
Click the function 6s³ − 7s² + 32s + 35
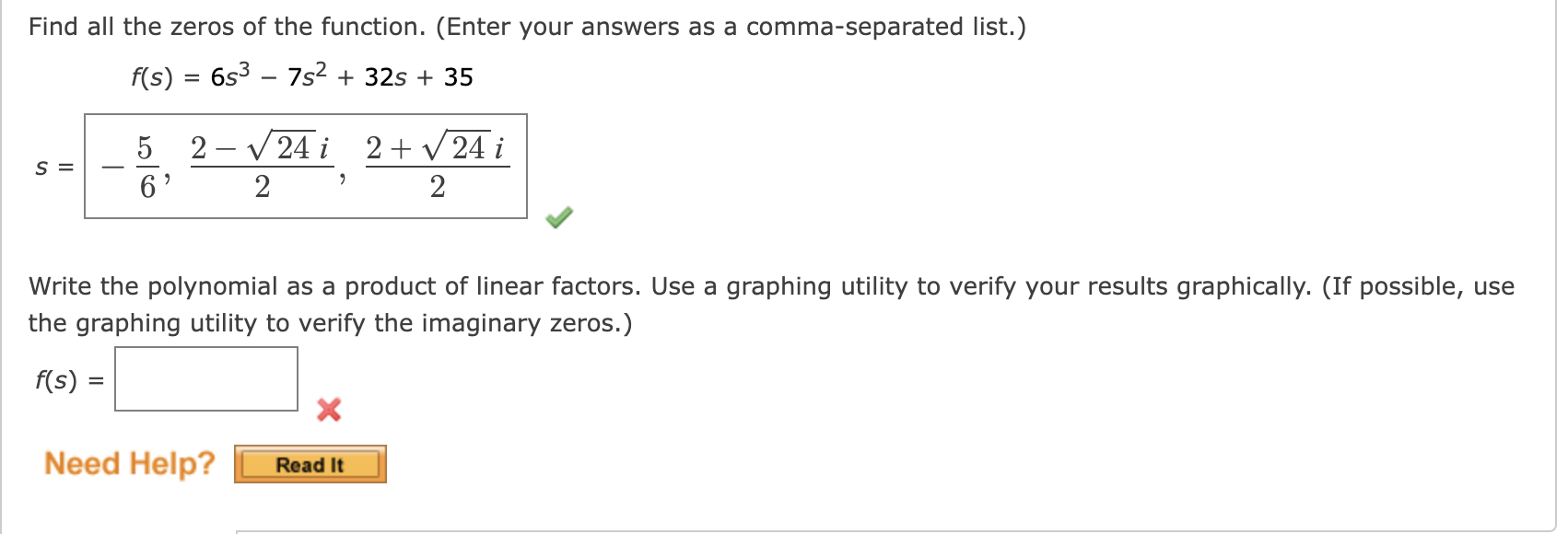point(342,76)
